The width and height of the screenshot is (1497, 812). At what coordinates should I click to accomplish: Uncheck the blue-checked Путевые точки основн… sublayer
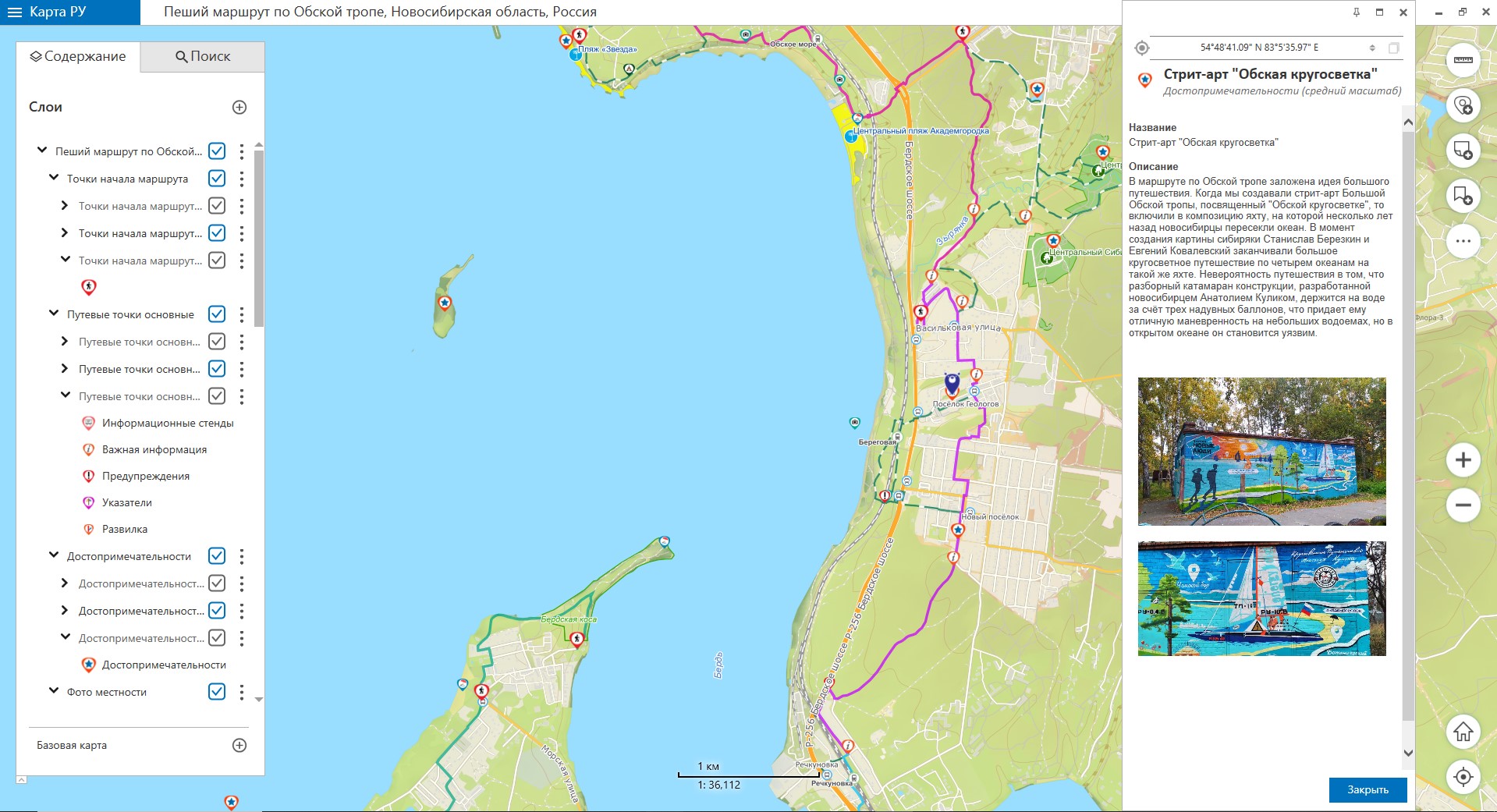217,369
